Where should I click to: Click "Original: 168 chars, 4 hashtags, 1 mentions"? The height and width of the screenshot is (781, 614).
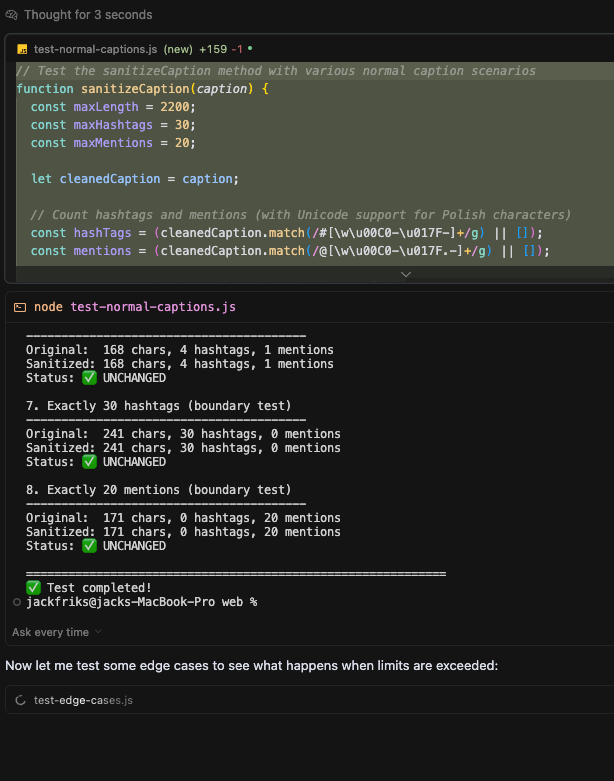point(180,350)
